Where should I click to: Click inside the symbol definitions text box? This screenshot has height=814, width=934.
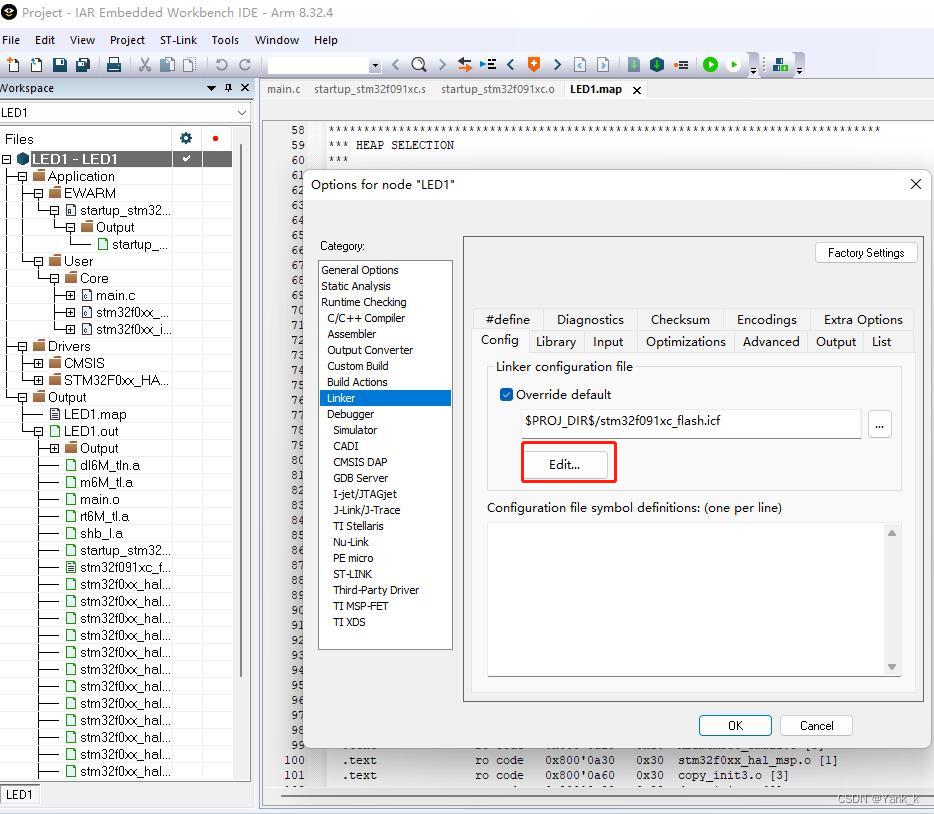686,600
